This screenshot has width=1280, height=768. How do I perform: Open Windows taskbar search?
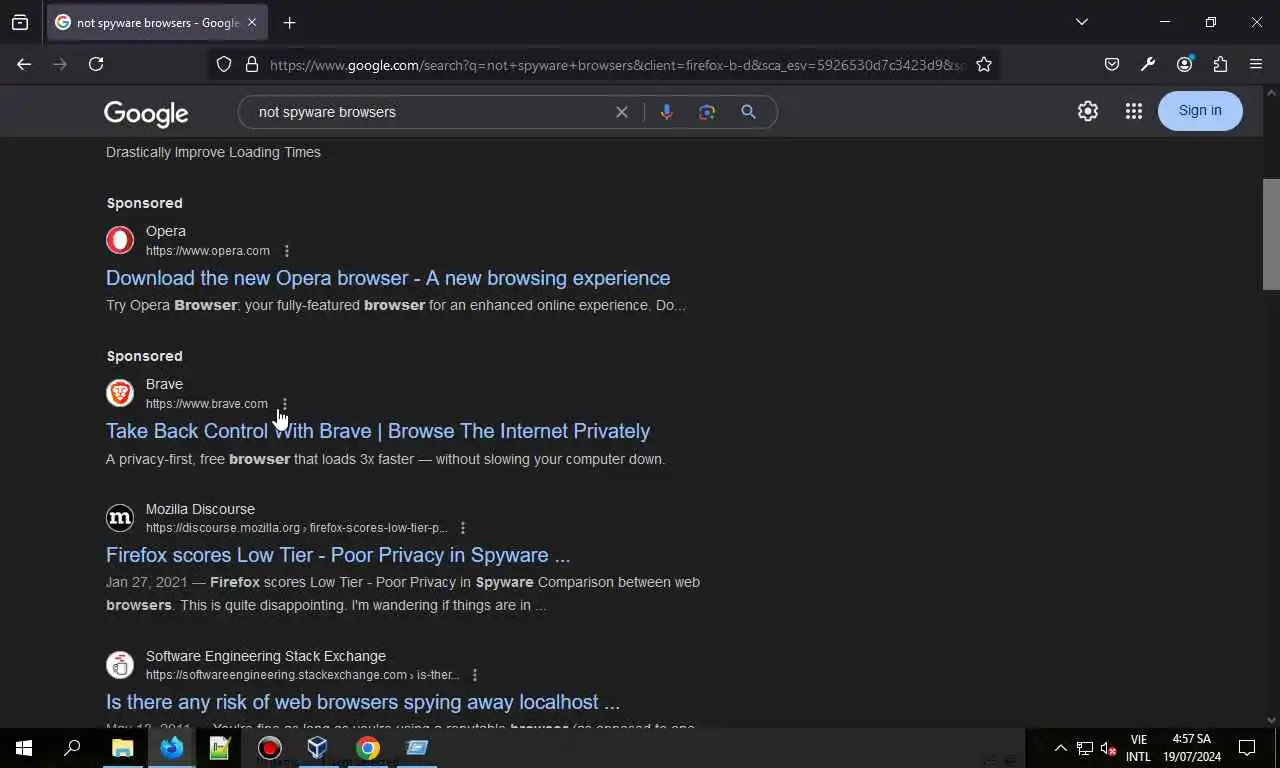[72, 748]
